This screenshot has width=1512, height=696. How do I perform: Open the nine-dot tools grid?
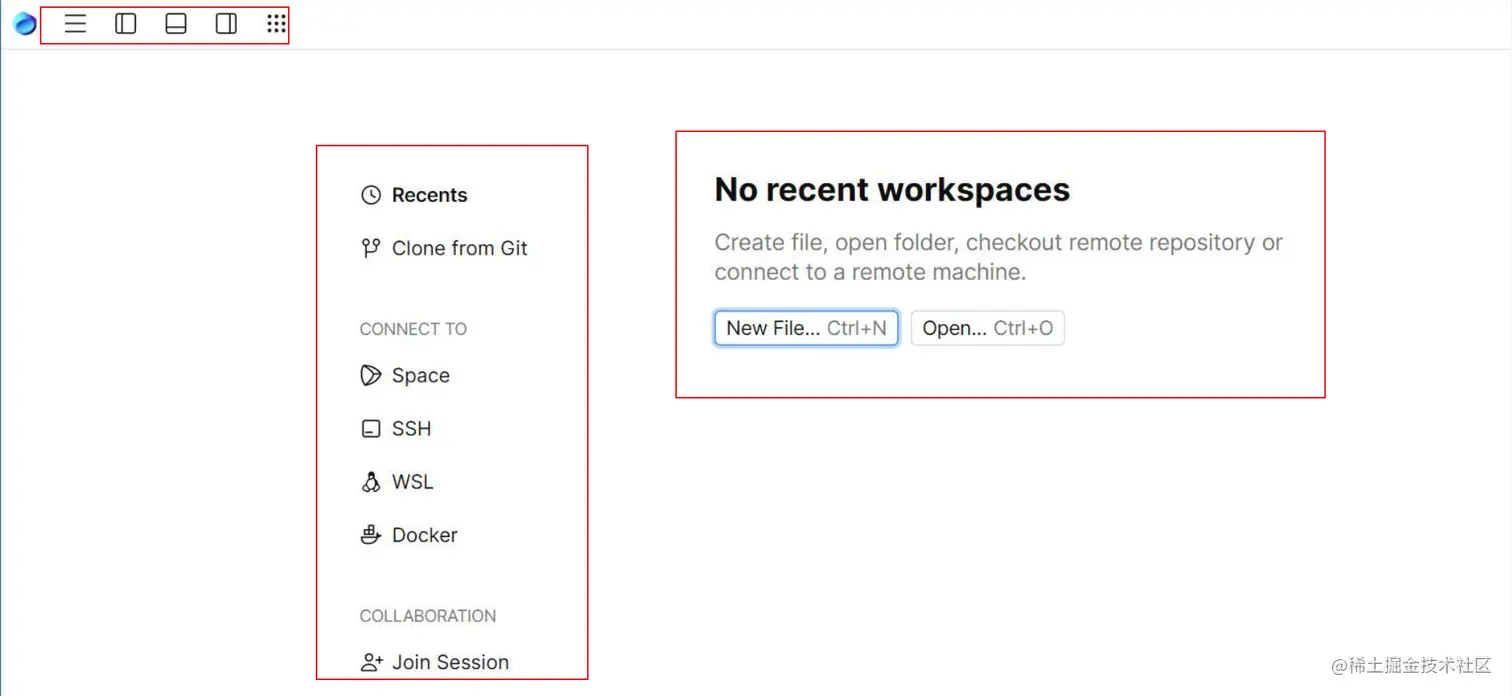[x=276, y=24]
